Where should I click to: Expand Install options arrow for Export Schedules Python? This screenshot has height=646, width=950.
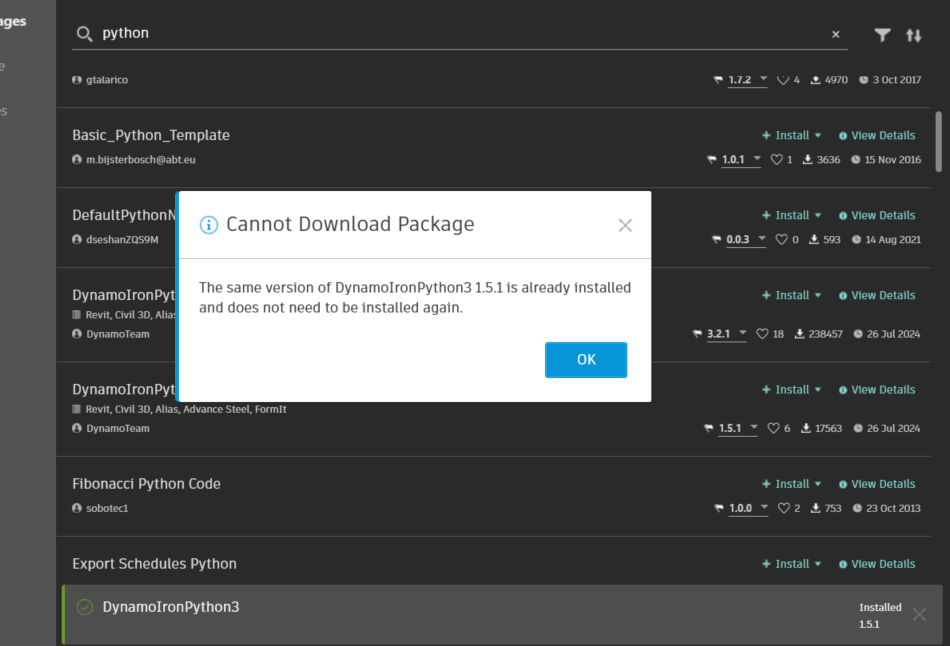tap(818, 564)
